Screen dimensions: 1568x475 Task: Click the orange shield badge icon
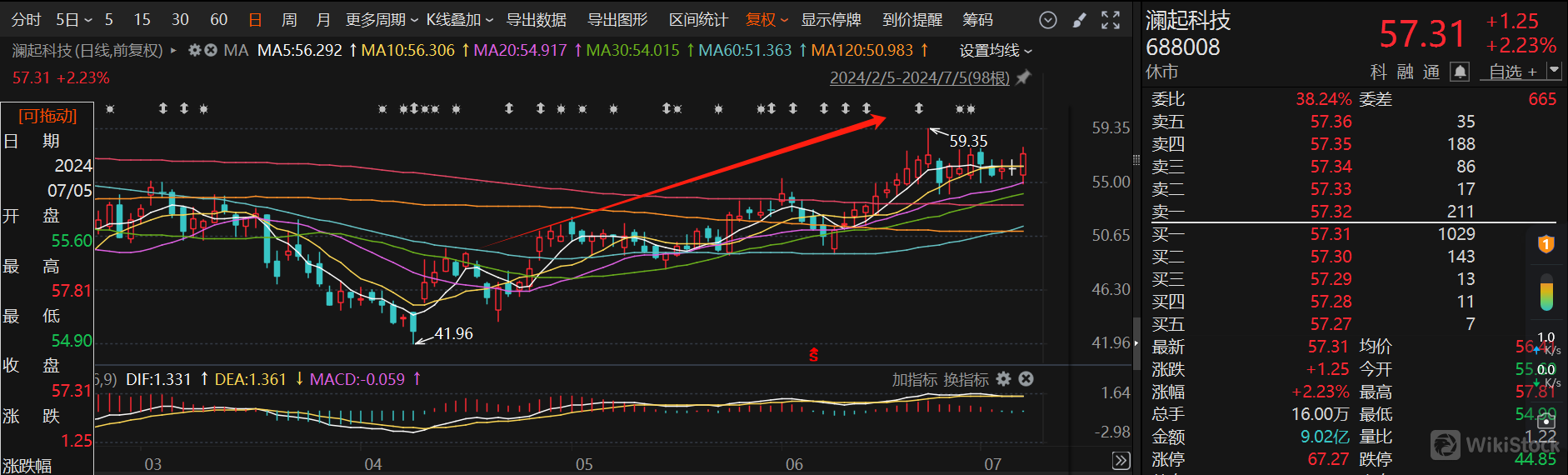(x=1546, y=244)
